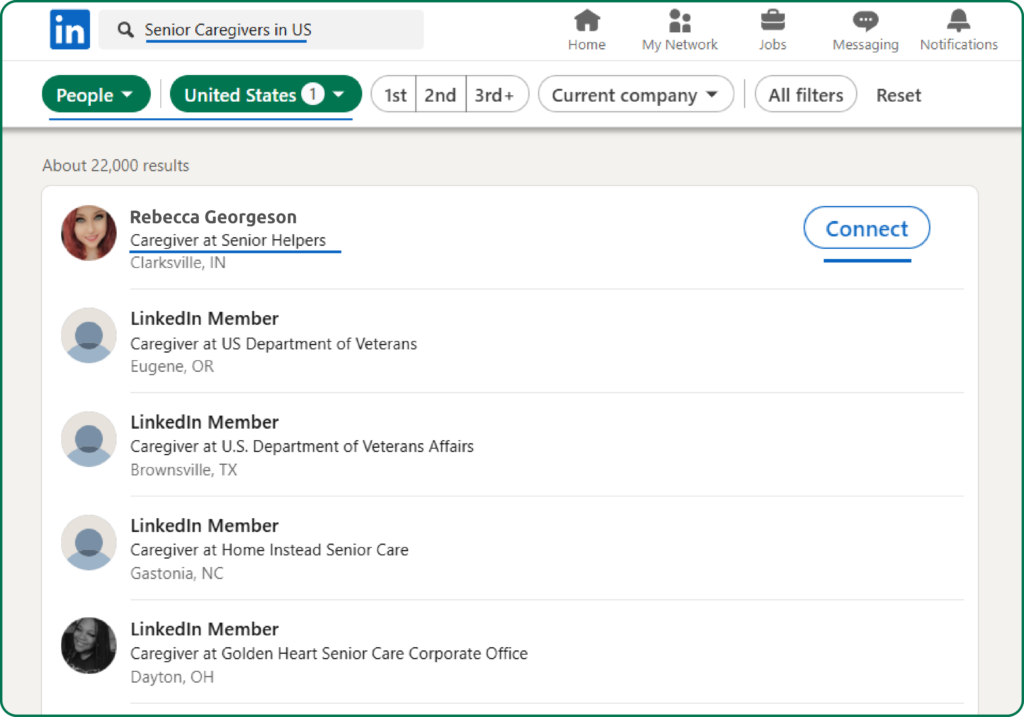The image size is (1024, 717).
Task: Open the United States location dropdown
Action: tap(266, 95)
